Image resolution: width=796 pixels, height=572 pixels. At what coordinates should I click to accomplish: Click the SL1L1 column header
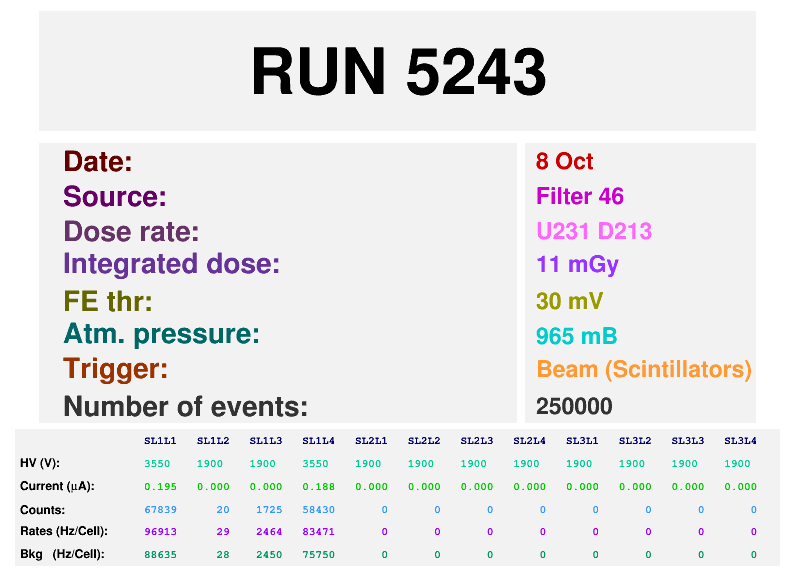coord(160,440)
